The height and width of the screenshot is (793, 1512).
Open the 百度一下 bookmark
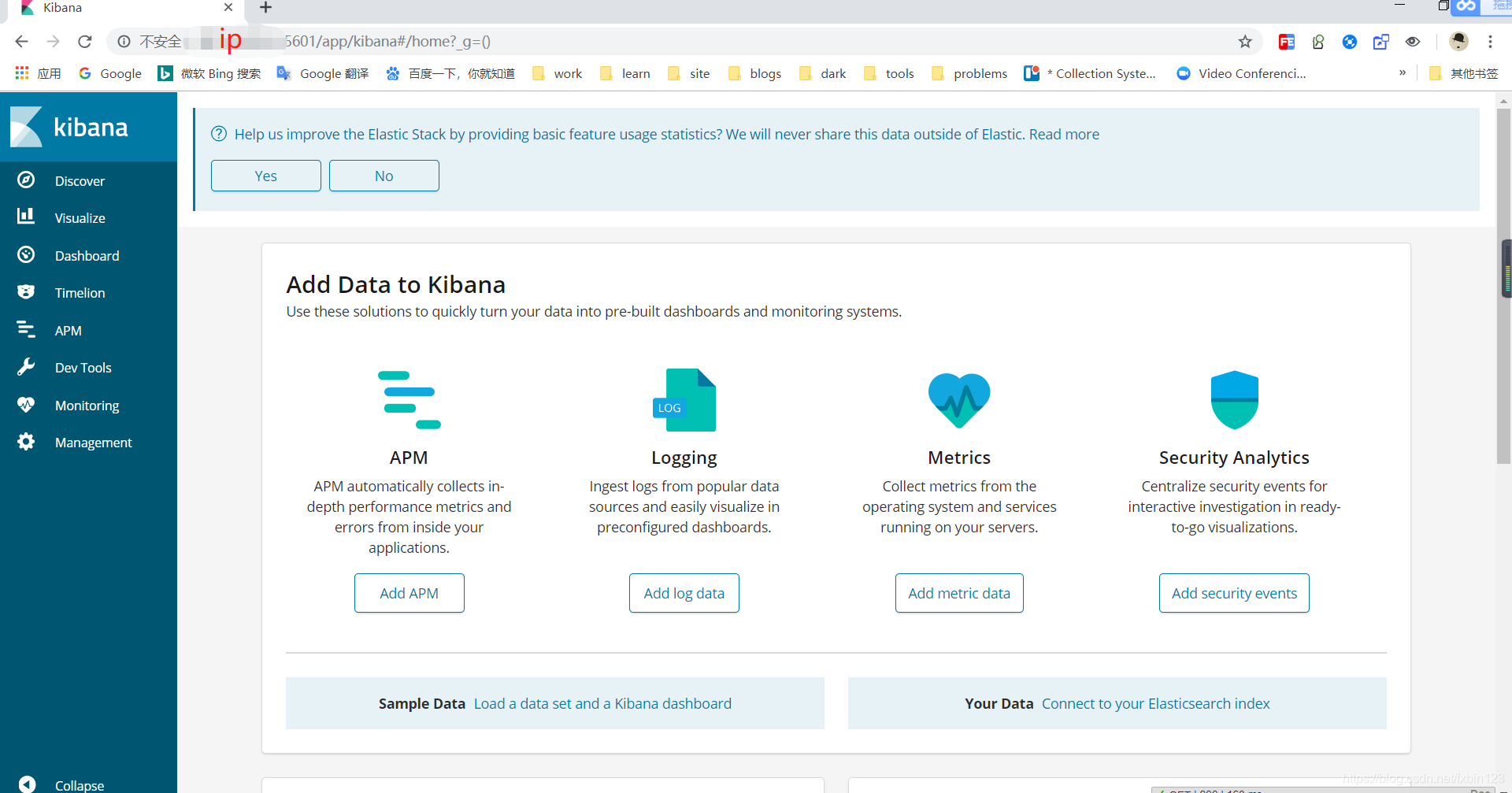click(450, 73)
